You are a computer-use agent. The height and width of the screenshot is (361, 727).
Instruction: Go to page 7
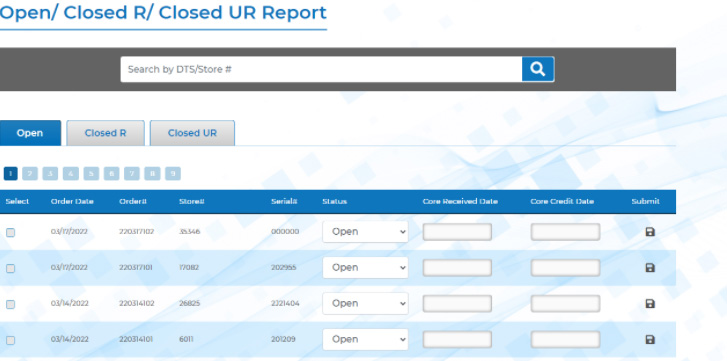click(132, 174)
